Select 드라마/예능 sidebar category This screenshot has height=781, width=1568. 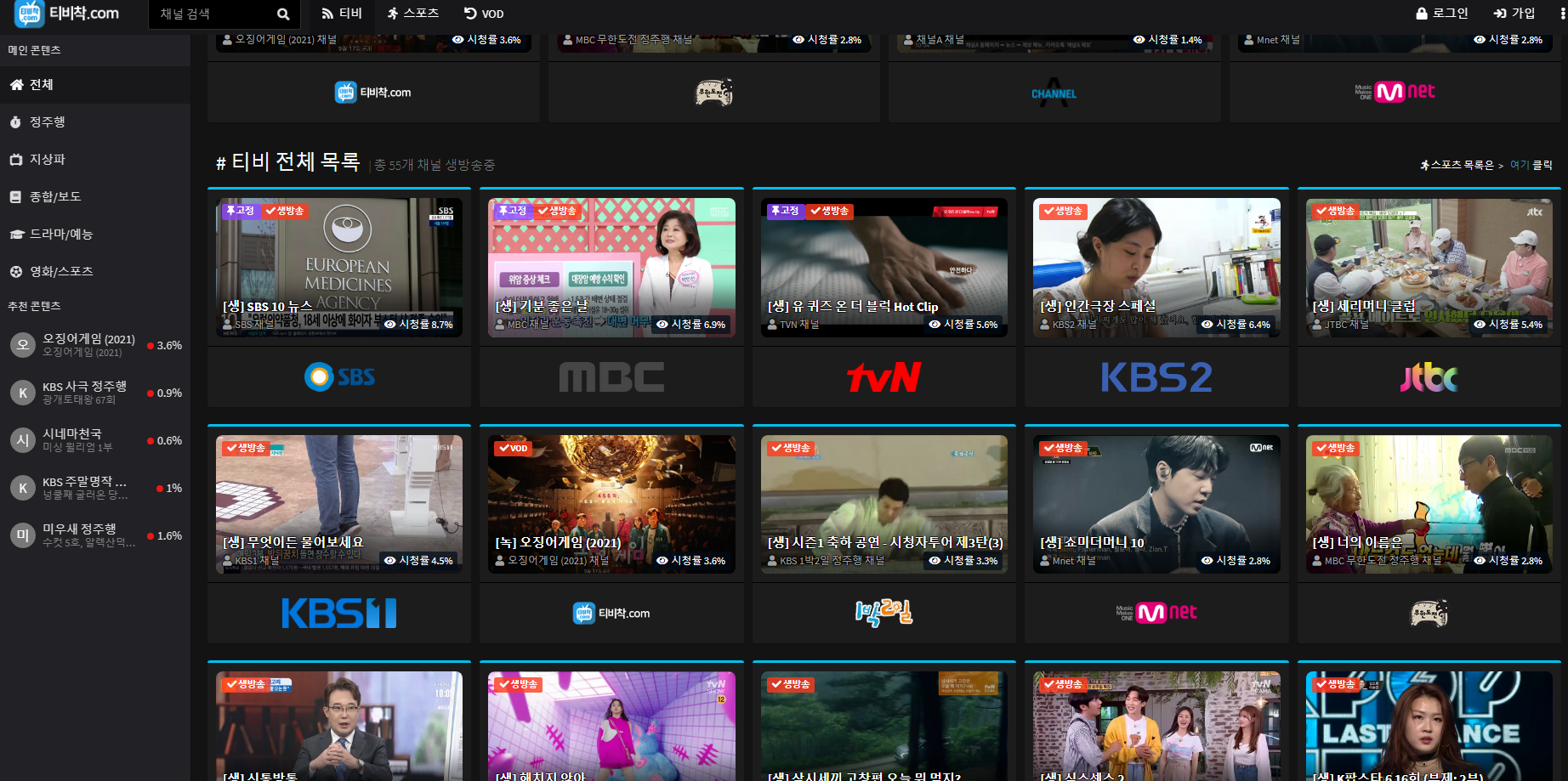pyautogui.click(x=95, y=235)
